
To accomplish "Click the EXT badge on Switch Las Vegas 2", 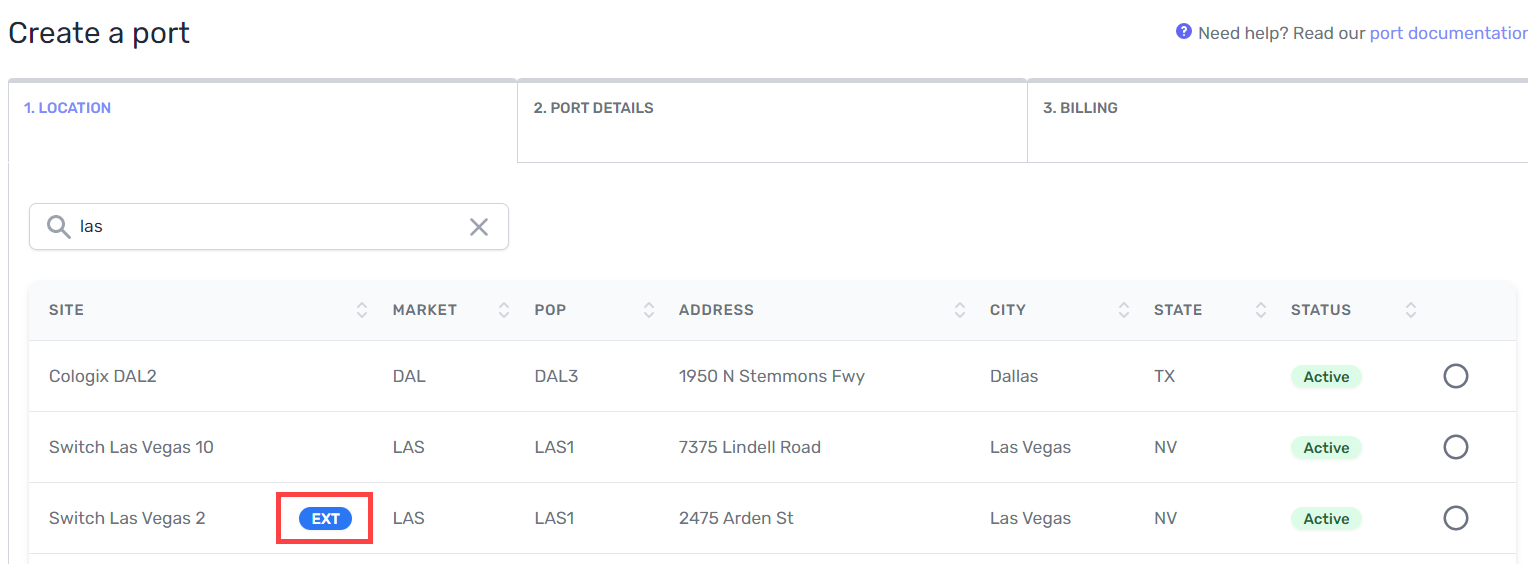I will [x=325, y=518].
